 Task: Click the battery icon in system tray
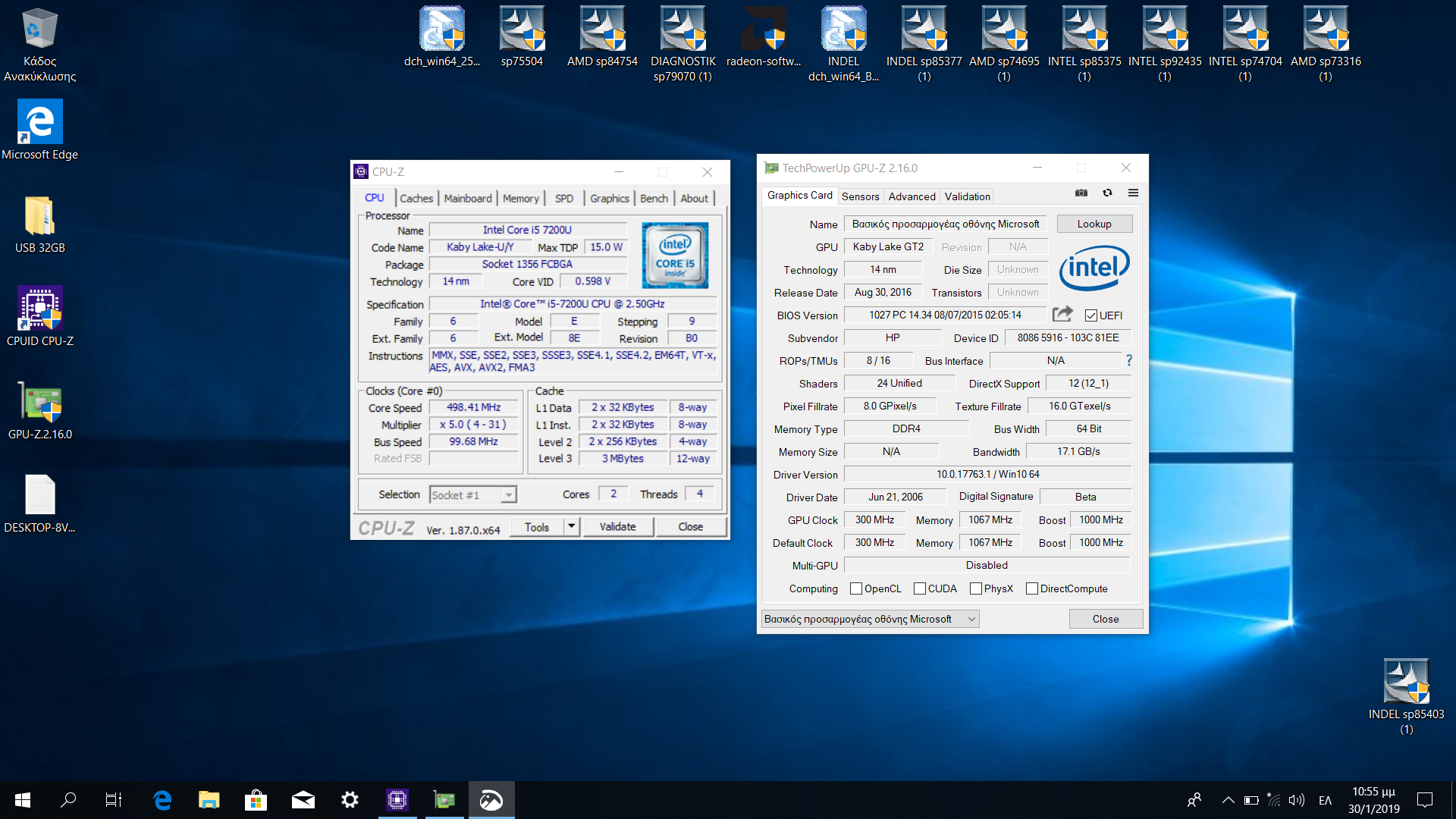click(1251, 800)
